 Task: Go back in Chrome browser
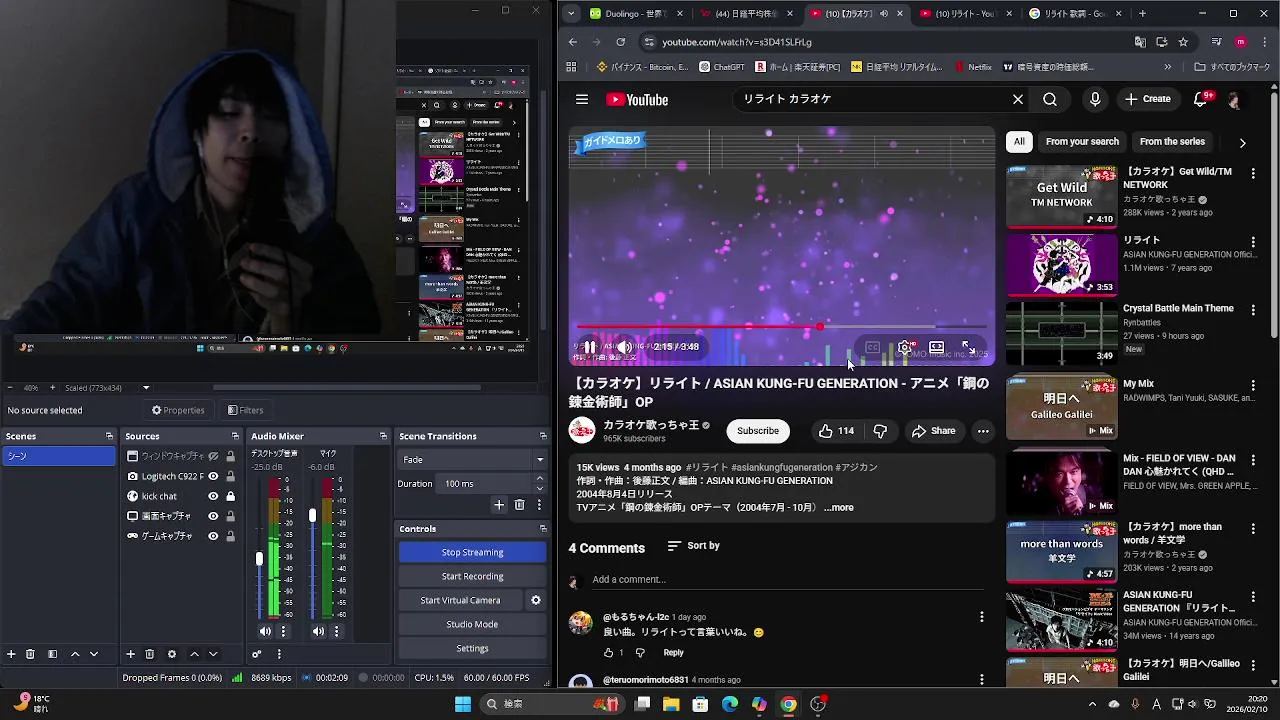click(x=573, y=42)
